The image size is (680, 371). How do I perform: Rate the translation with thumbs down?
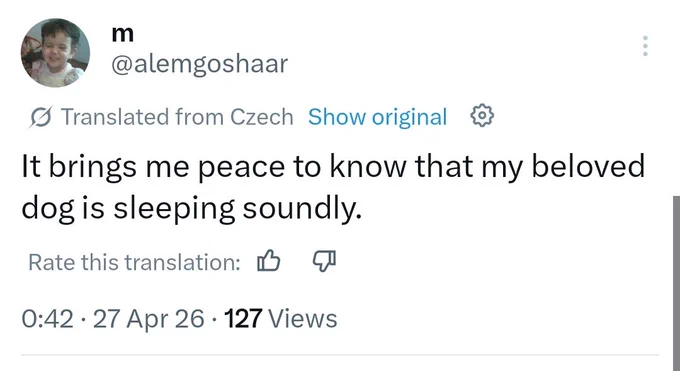(x=324, y=261)
